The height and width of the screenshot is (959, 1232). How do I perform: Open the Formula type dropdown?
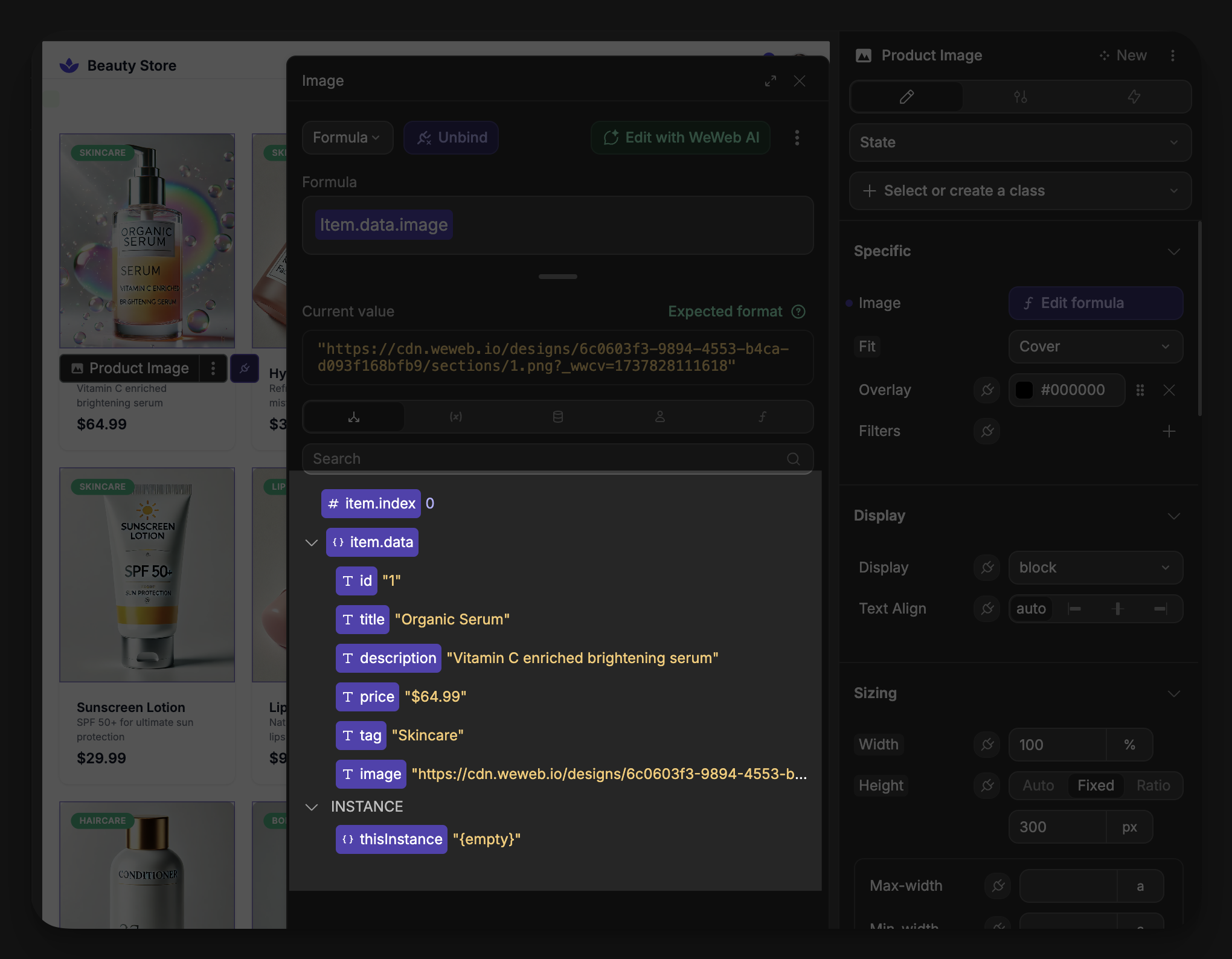[347, 138]
